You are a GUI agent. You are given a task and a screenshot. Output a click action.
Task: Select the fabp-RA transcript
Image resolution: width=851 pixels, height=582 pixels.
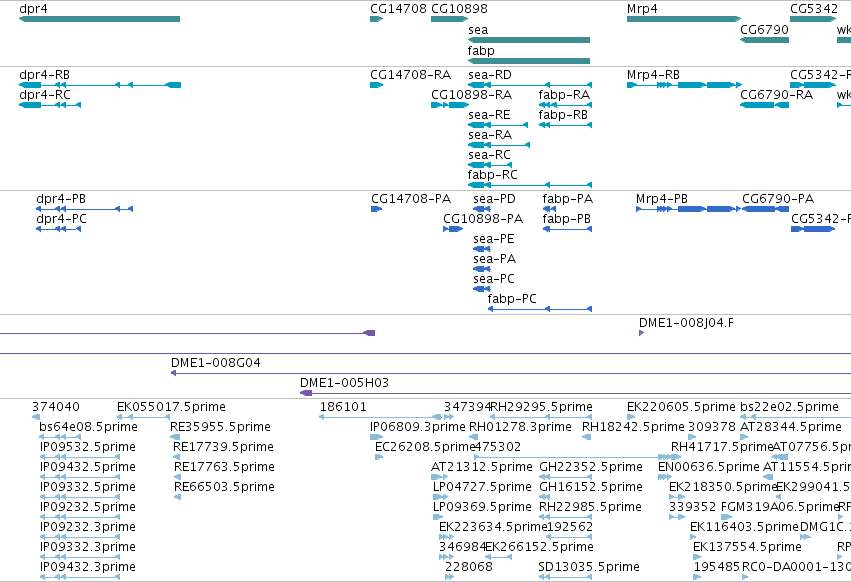tap(566, 105)
